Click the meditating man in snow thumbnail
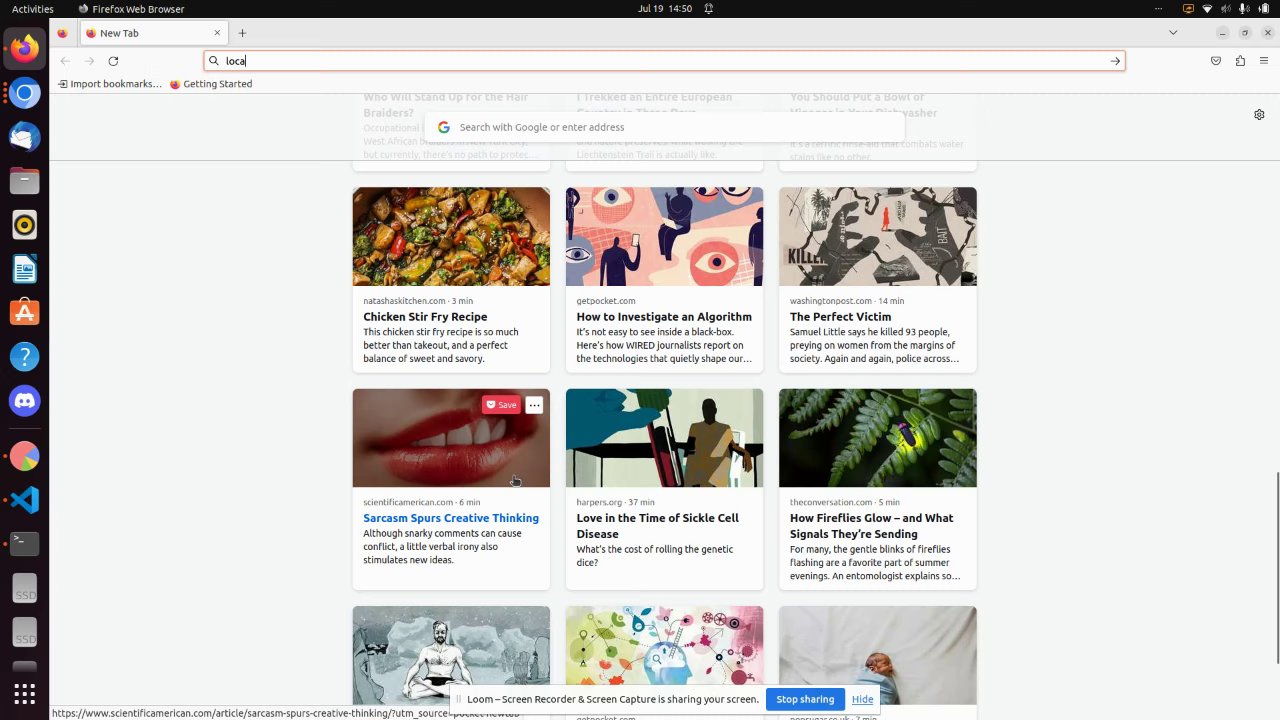1280x720 pixels. click(451, 655)
